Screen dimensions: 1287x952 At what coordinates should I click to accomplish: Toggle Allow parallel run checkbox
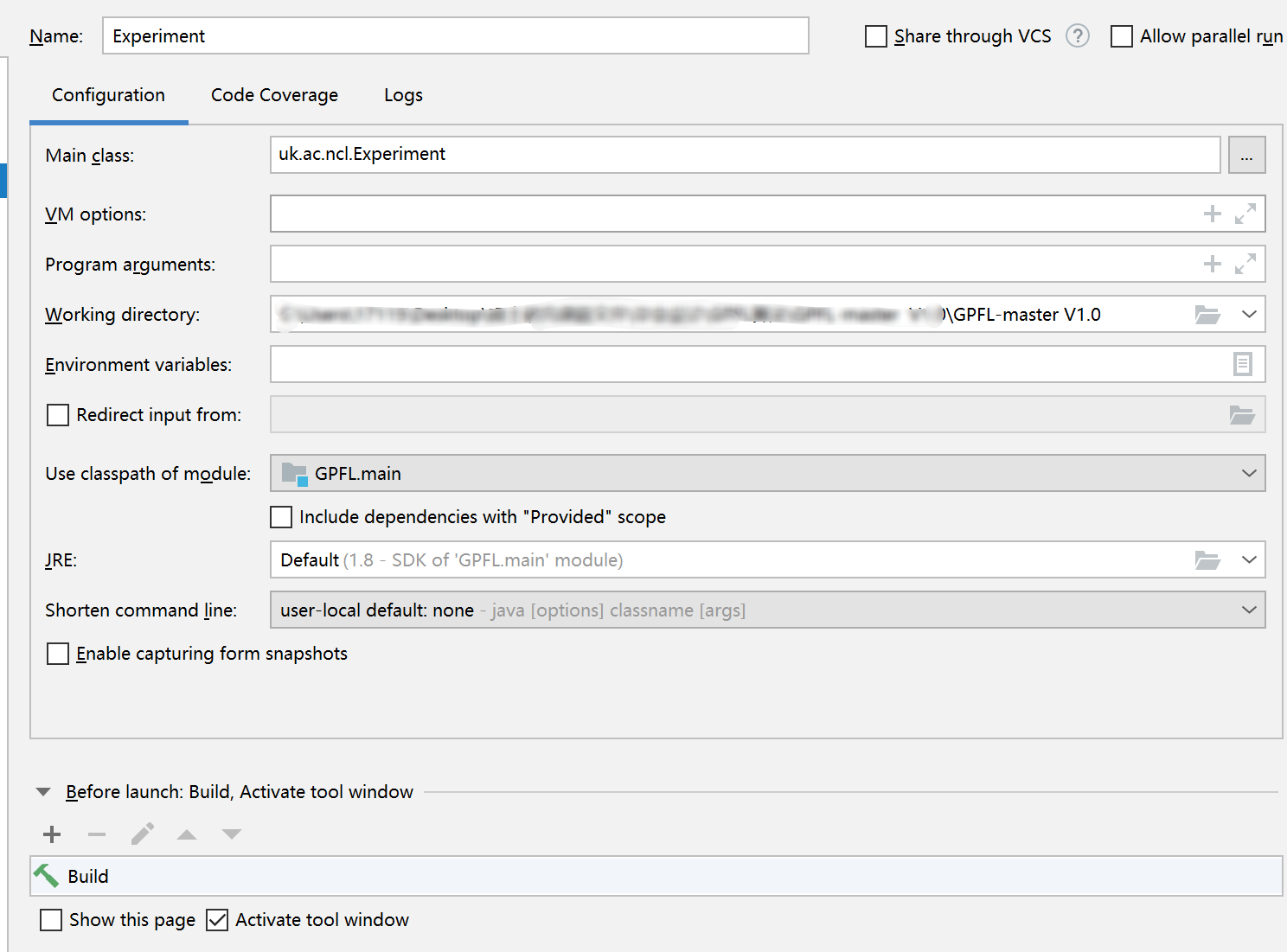(x=1122, y=36)
